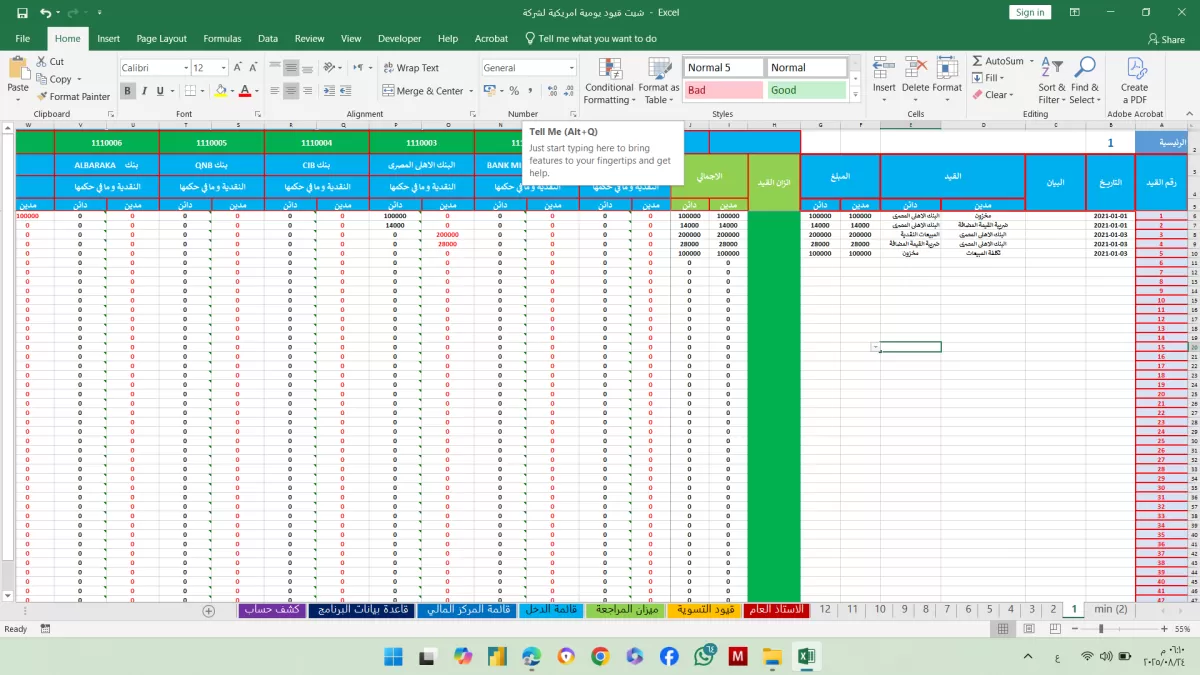This screenshot has width=1200, height=675.
Task: Open the General number format dropdown
Action: point(572,68)
